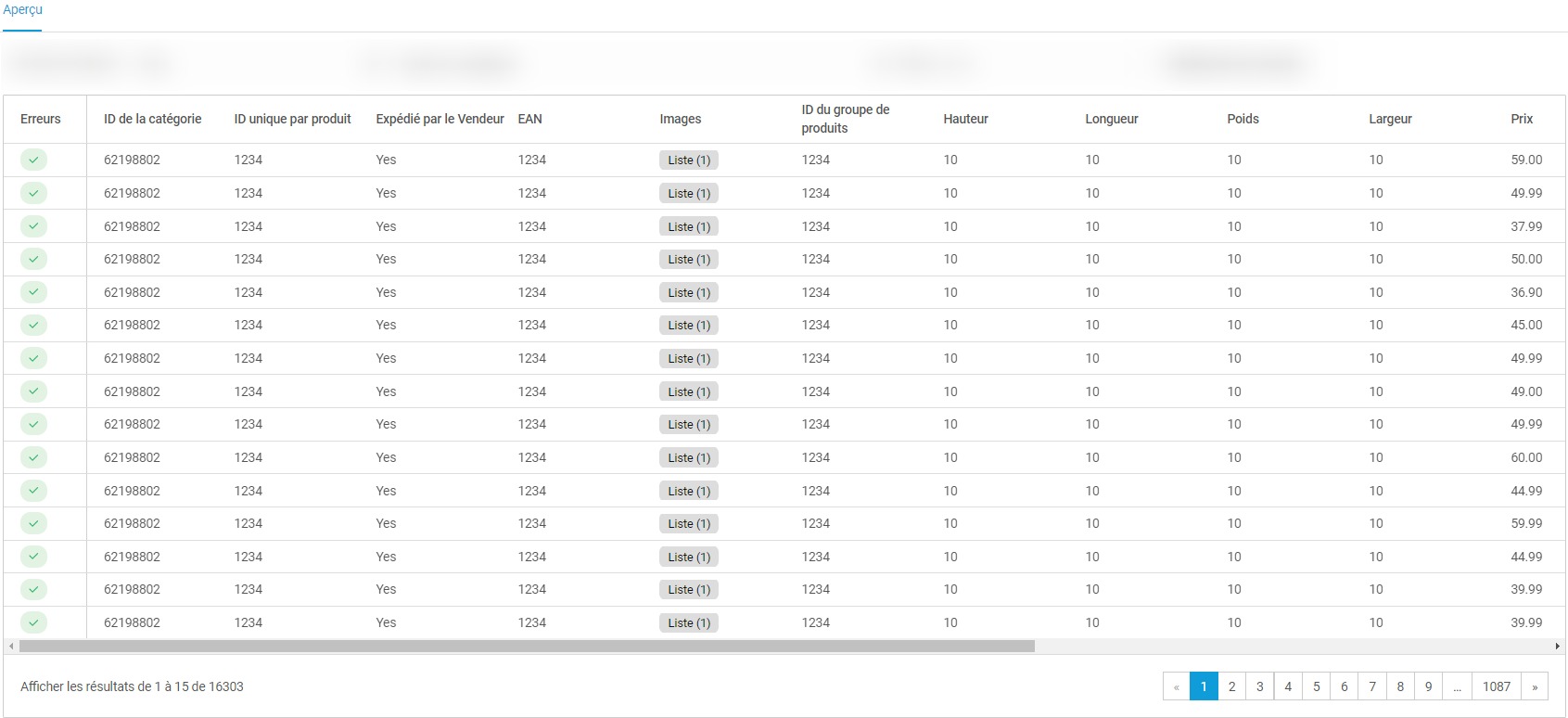Click the pagination ellipsis button
The image size is (1568, 718).
(1458, 686)
